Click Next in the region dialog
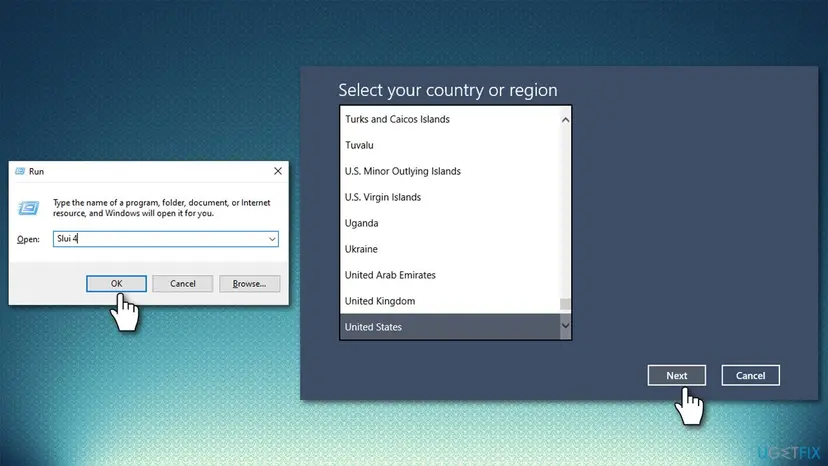 [676, 375]
